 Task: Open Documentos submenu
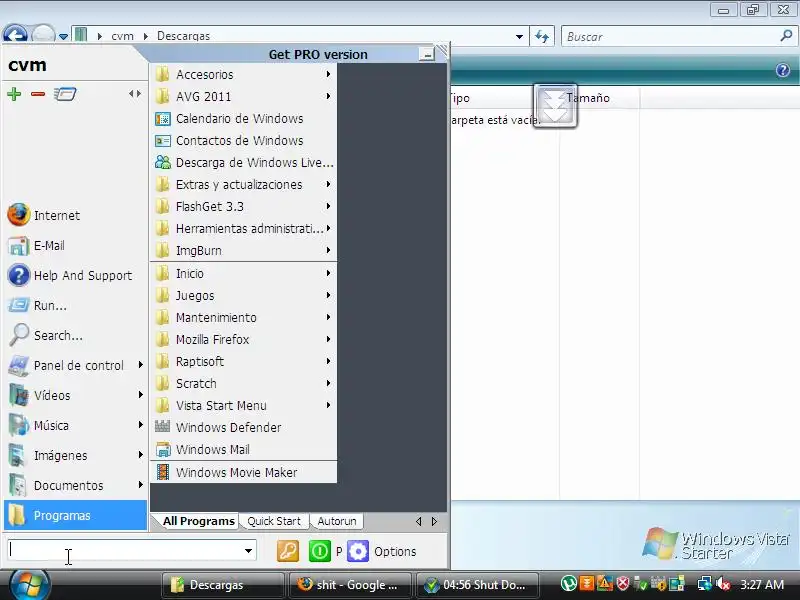(x=76, y=485)
